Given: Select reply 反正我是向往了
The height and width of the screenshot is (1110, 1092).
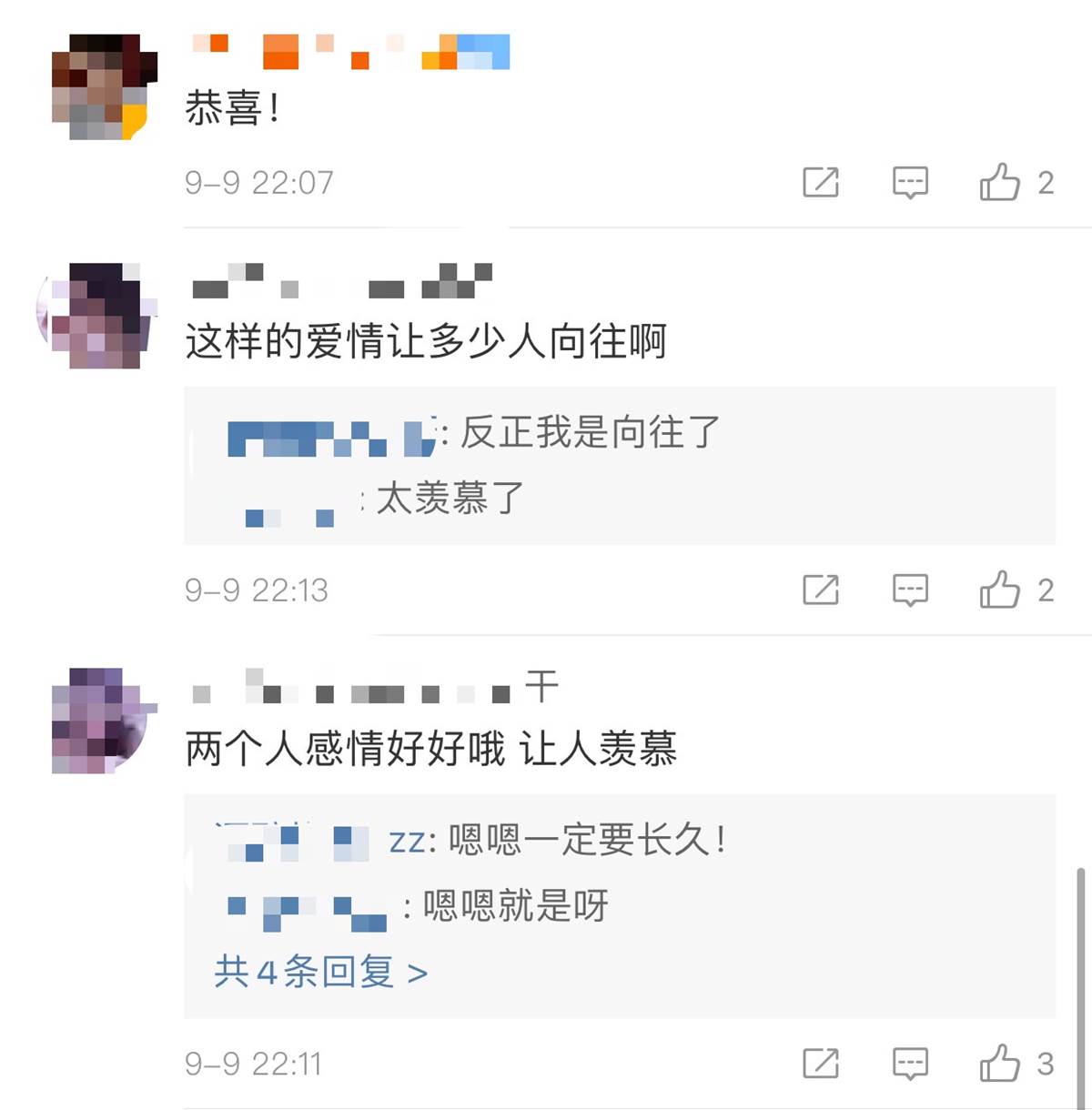Looking at the screenshot, I should click(591, 432).
